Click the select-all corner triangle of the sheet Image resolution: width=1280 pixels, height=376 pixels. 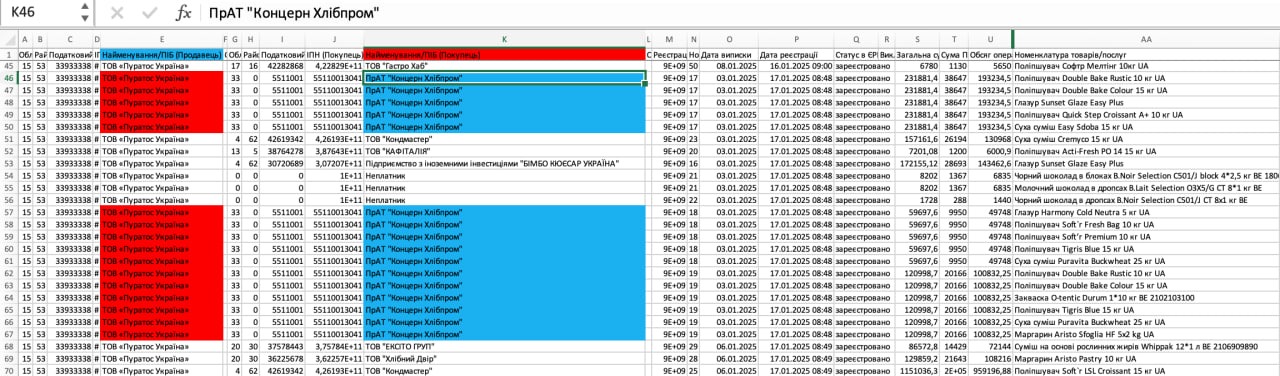pos(9,39)
